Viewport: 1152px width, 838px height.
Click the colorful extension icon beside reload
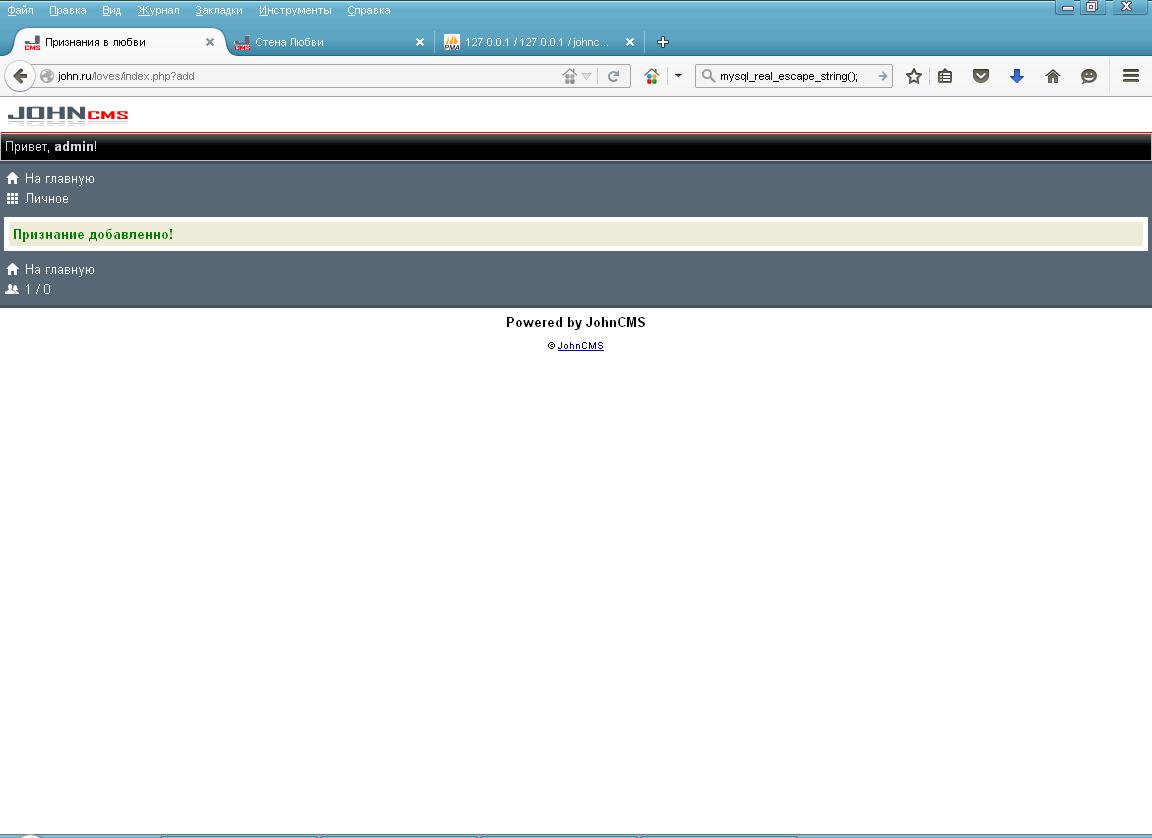point(652,76)
